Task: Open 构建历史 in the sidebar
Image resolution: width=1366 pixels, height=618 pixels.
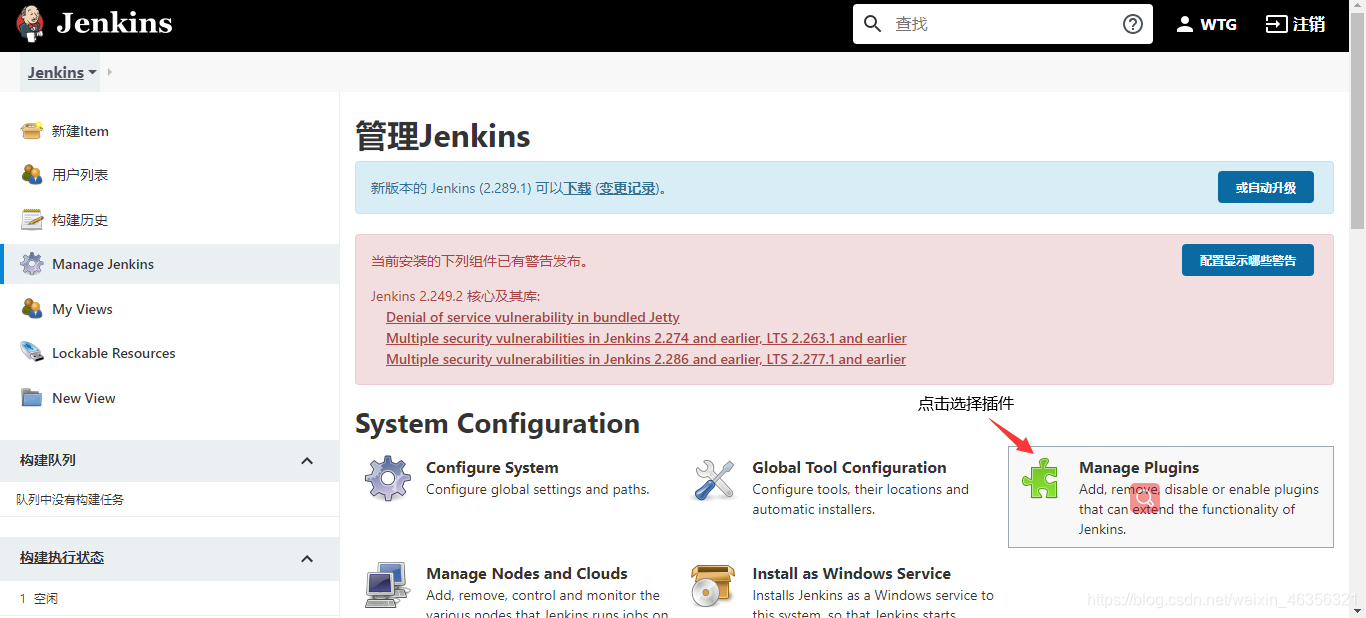Action: [80, 220]
